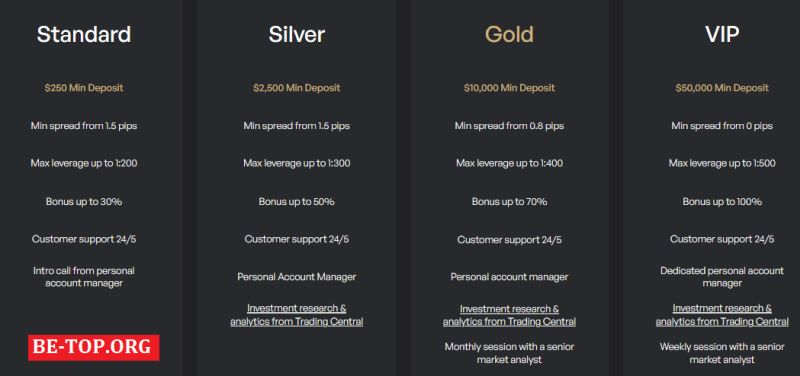This screenshot has height=376, width=800.
Task: Select the VIP account heading
Action: tap(722, 35)
